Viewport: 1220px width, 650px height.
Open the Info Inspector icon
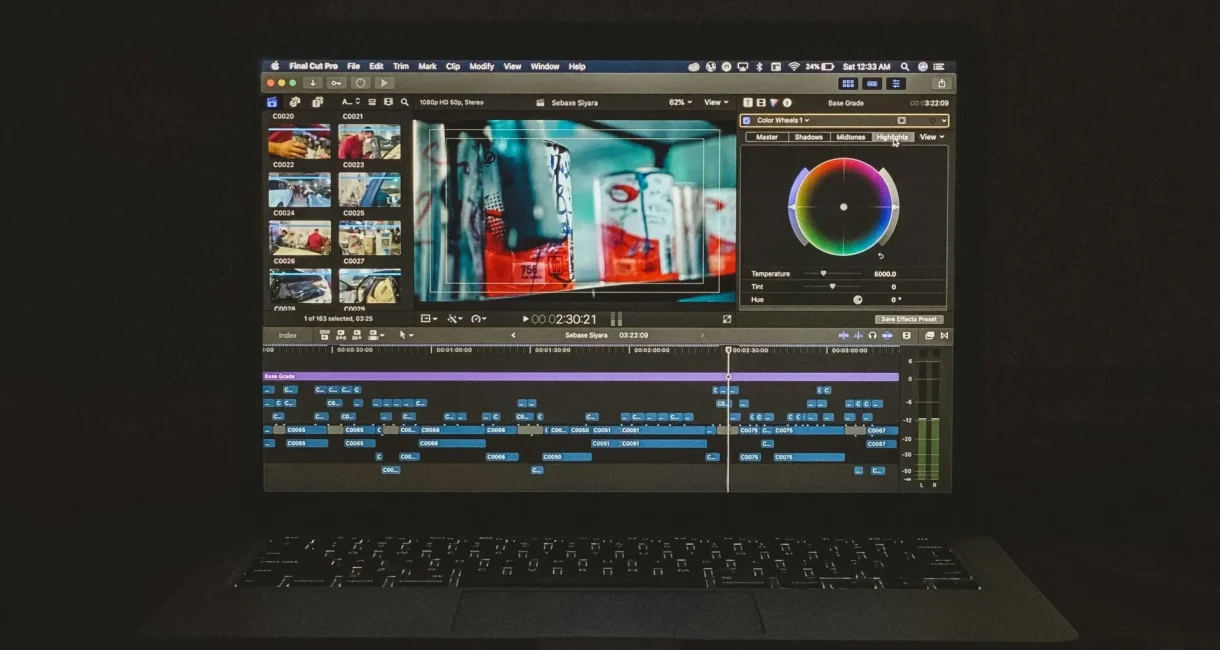click(x=787, y=102)
